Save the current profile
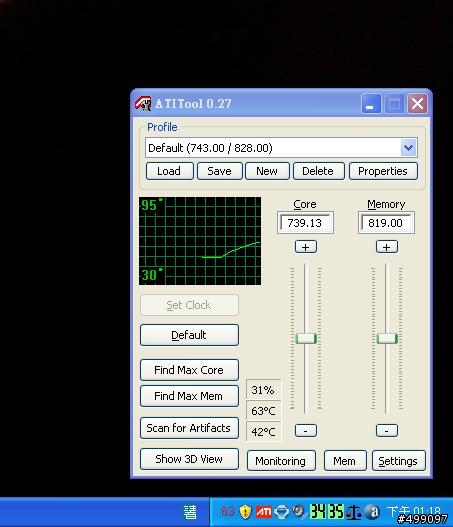This screenshot has width=453, height=527. click(x=219, y=171)
